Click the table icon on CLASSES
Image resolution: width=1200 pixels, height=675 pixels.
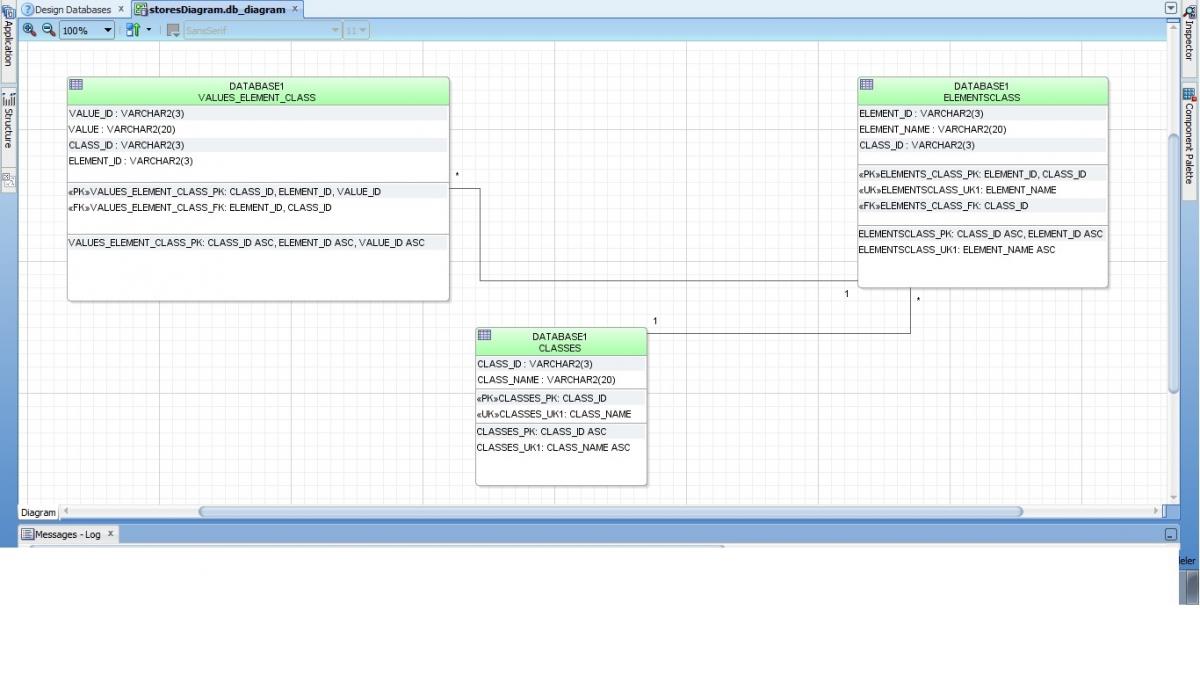pos(484,335)
